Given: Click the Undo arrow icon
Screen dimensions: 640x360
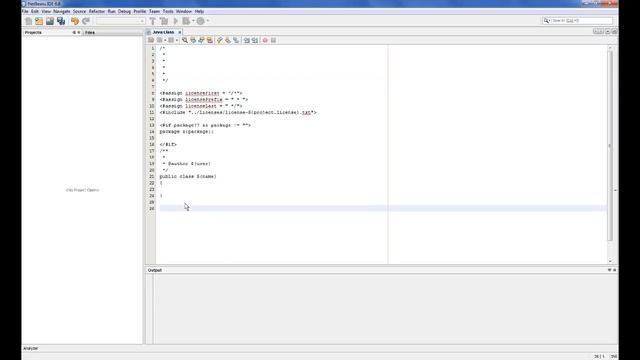Looking at the screenshot, I should click(75, 21).
